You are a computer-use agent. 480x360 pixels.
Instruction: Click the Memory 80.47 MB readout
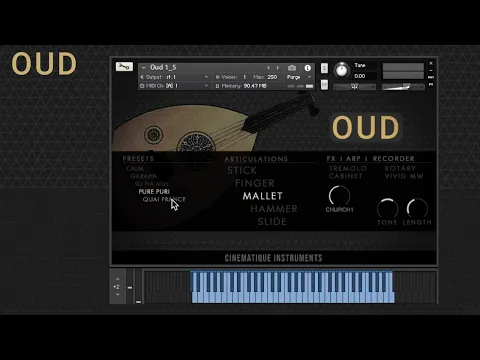pos(241,86)
